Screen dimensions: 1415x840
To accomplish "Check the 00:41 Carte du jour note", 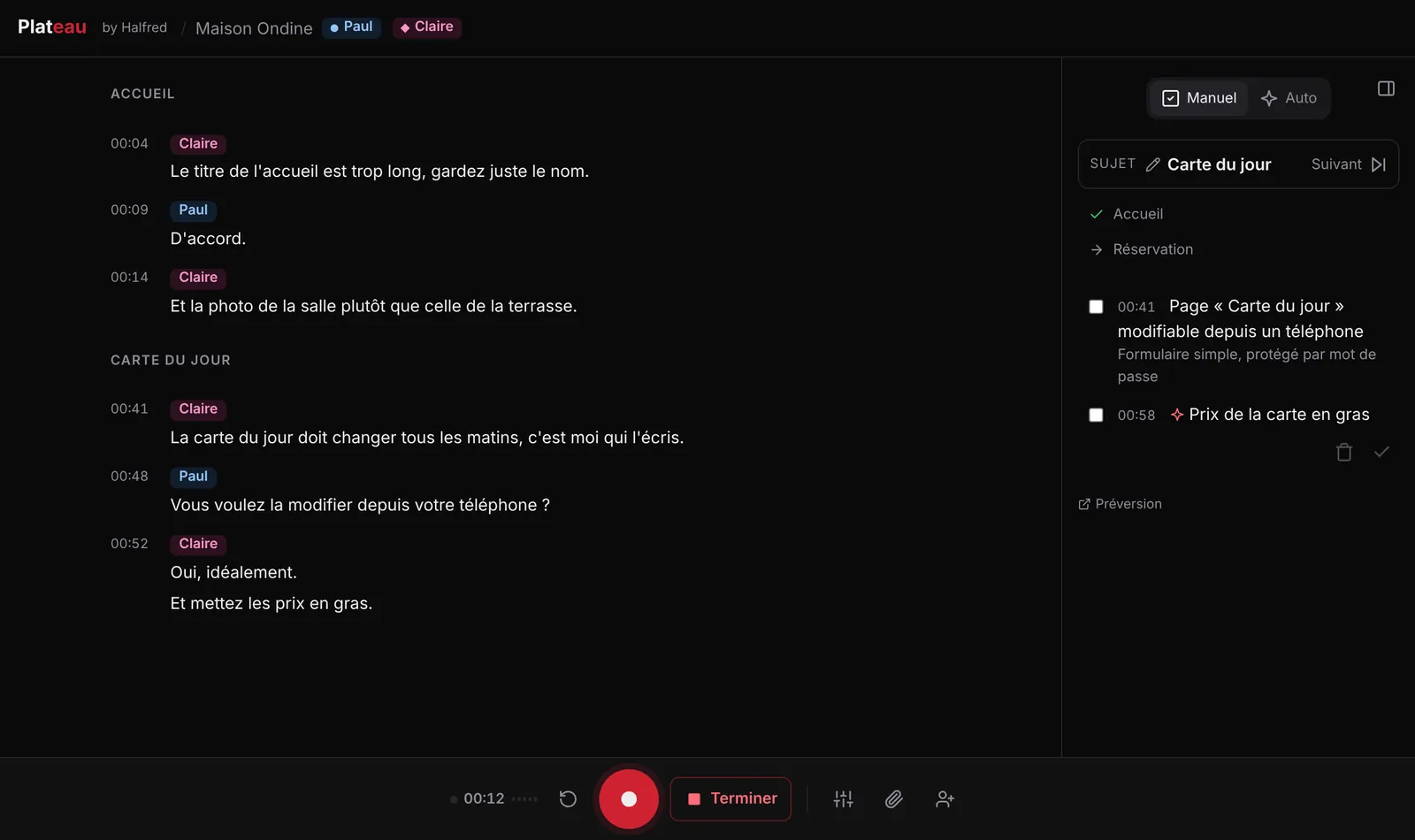I will [1096, 307].
